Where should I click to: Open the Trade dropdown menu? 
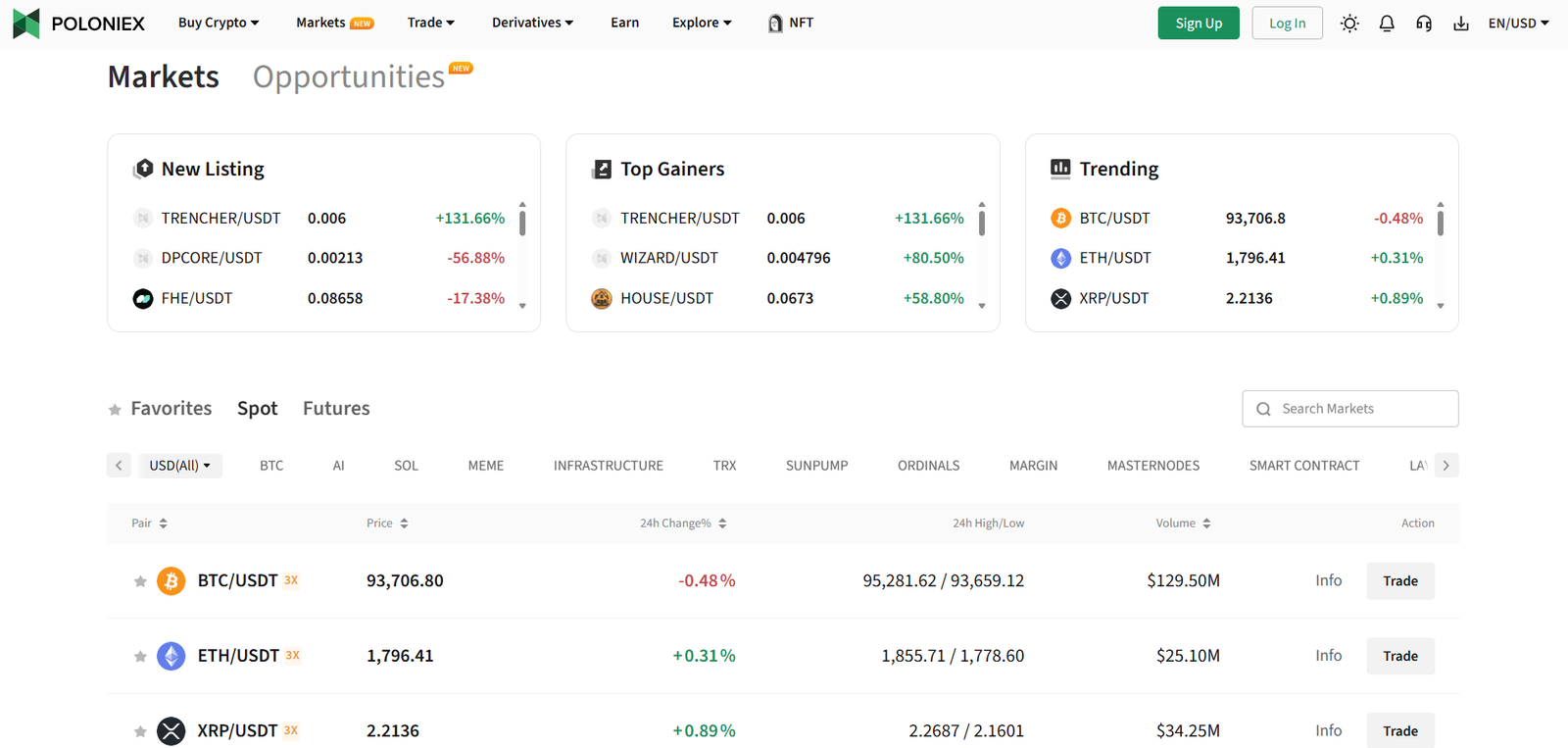coord(431,23)
